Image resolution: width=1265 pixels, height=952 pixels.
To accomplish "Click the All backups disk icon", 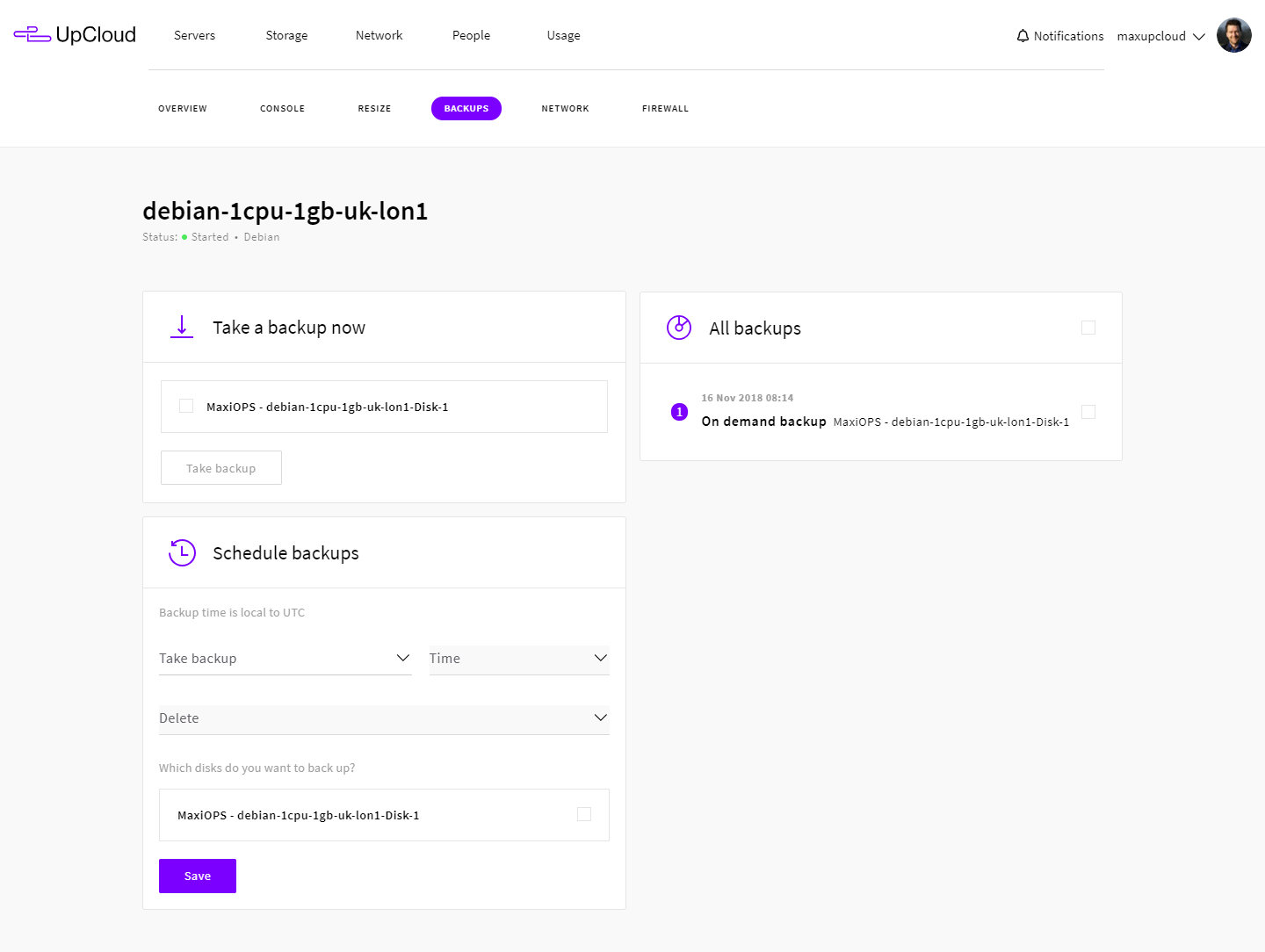I will click(x=679, y=328).
